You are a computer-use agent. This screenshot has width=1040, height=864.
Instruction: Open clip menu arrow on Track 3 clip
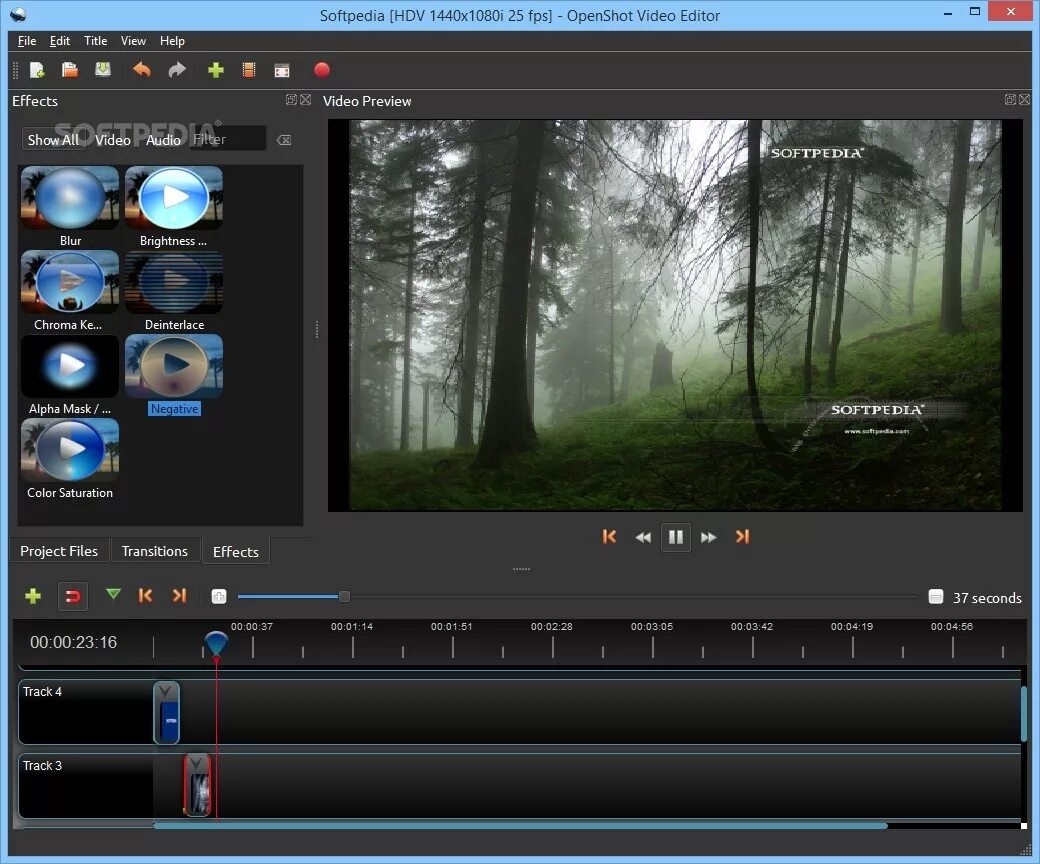[x=196, y=765]
